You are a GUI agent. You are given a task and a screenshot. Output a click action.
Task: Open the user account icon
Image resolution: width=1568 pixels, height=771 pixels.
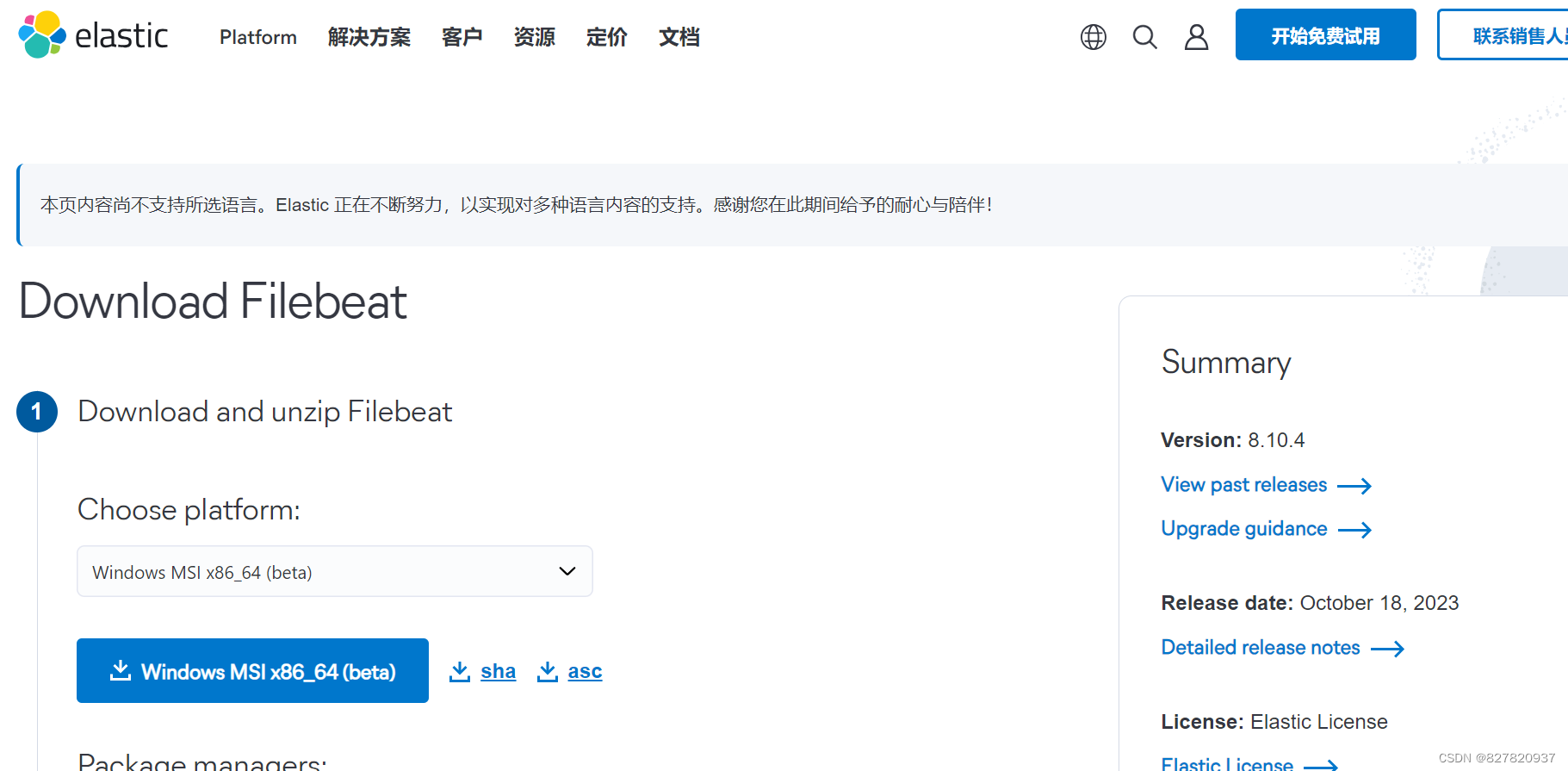point(1196,37)
